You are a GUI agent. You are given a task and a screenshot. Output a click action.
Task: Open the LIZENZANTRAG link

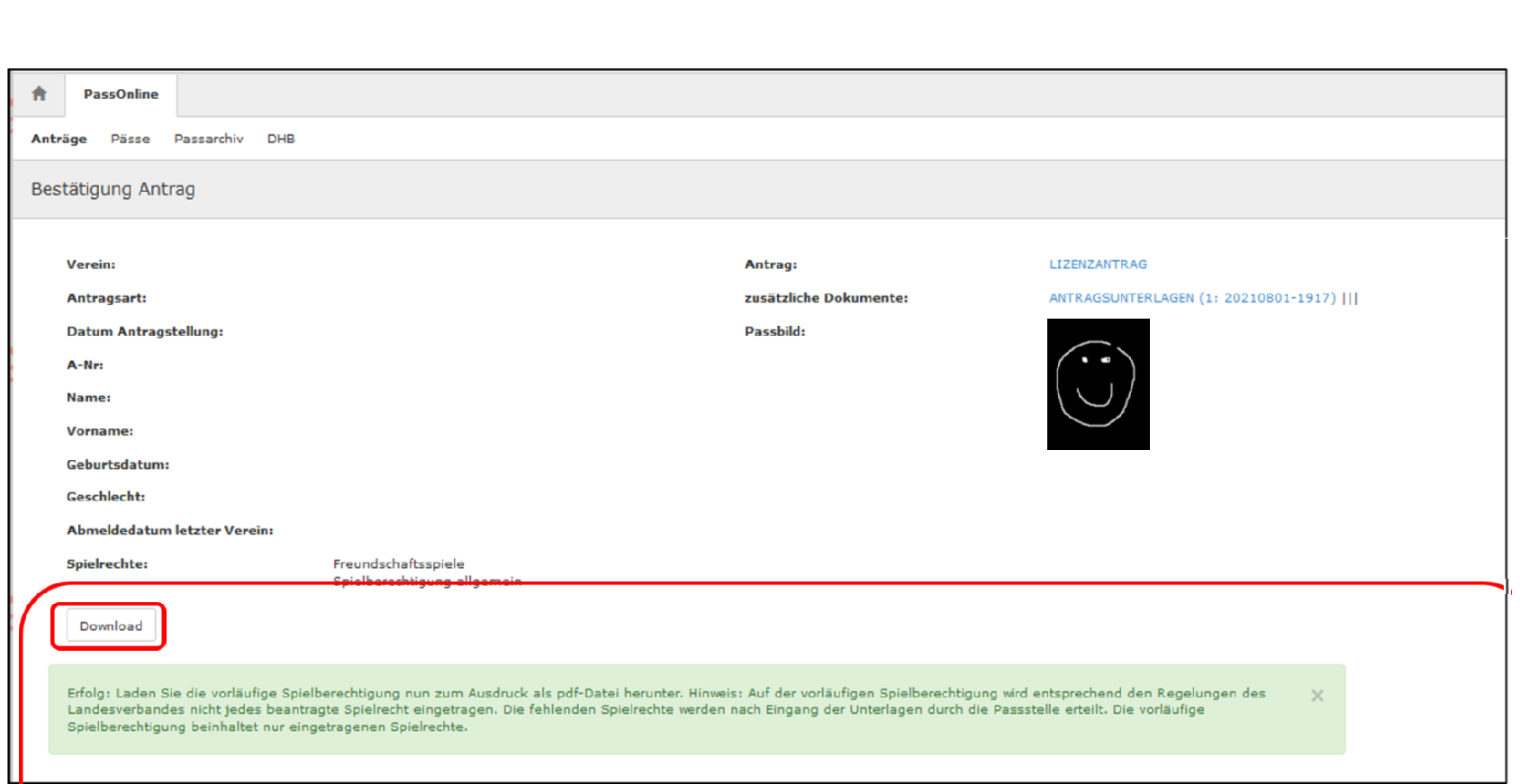[x=1098, y=265]
